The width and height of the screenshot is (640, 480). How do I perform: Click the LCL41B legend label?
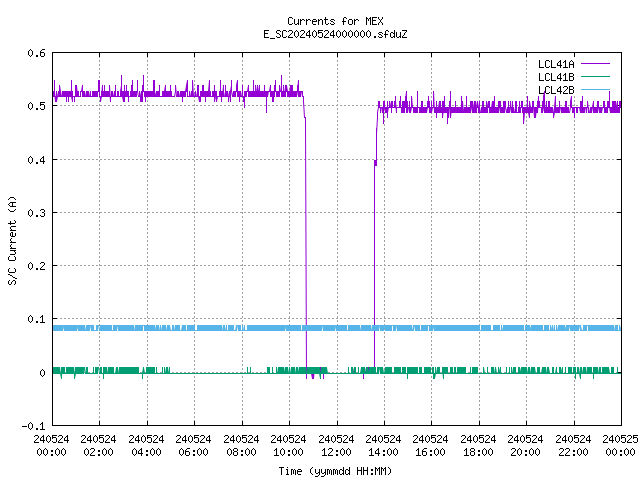(556, 77)
